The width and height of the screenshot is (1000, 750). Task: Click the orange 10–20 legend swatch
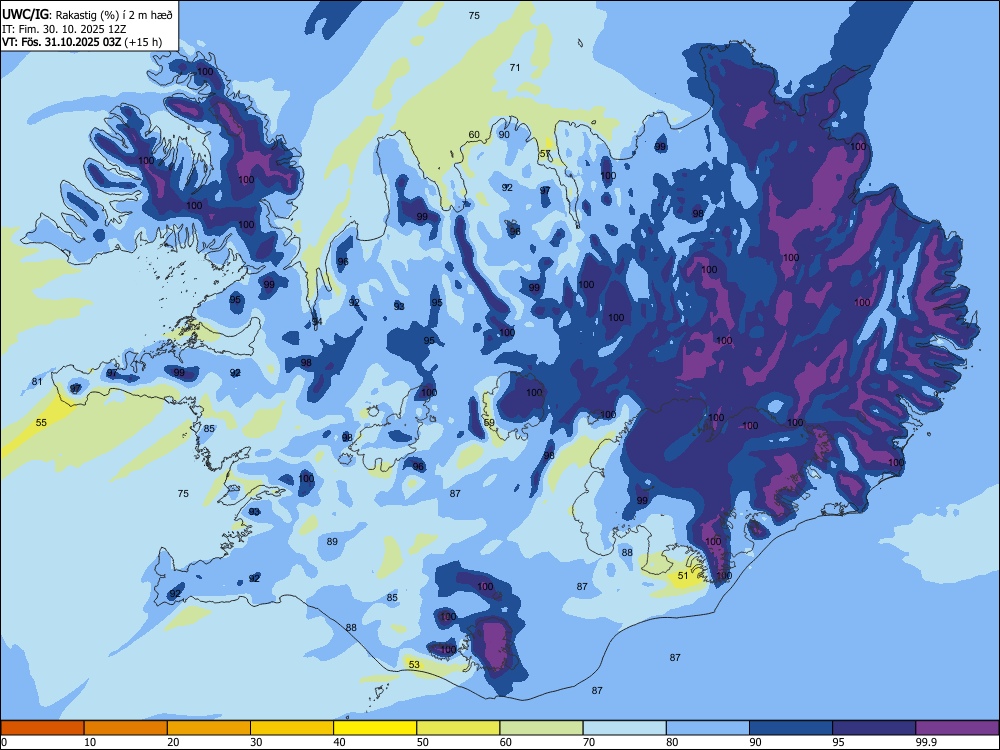click(126, 728)
